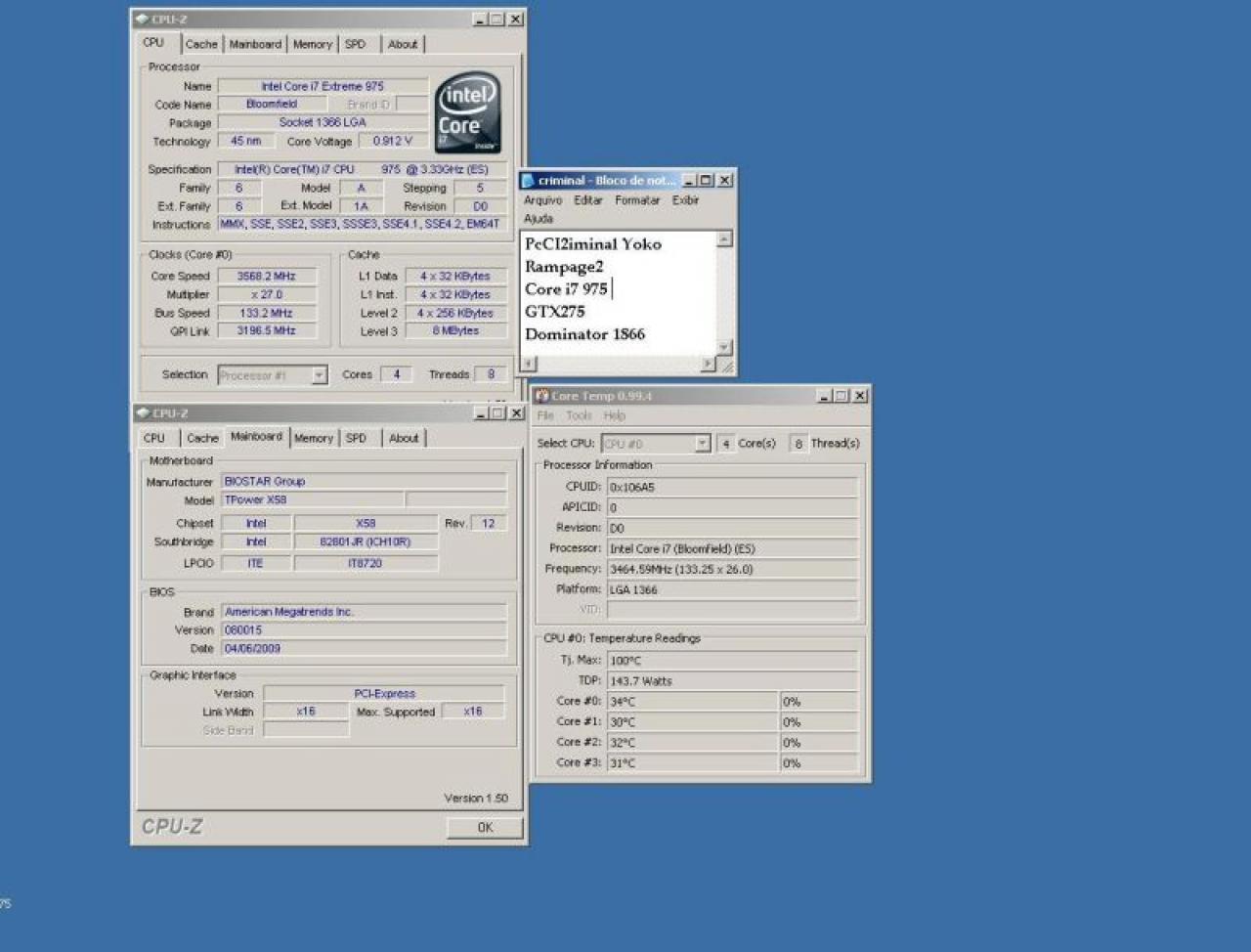This screenshot has height=952, width=1251.
Task: Open SPD tab in lower CPU-Z window
Action: click(x=356, y=438)
